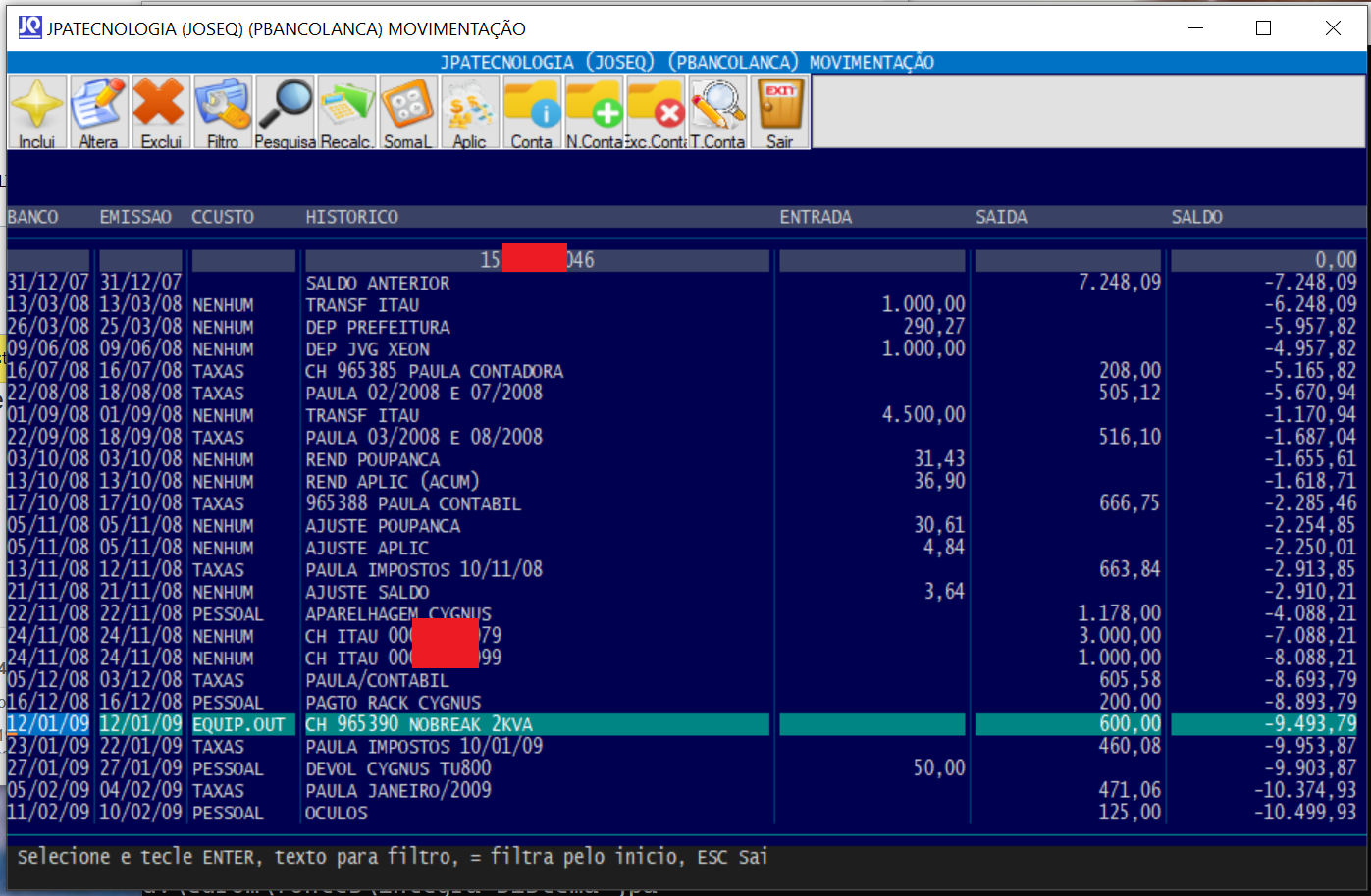Click the Exc.Conta delete account icon
Image resolution: width=1371 pixels, height=896 pixels.
coord(656,111)
